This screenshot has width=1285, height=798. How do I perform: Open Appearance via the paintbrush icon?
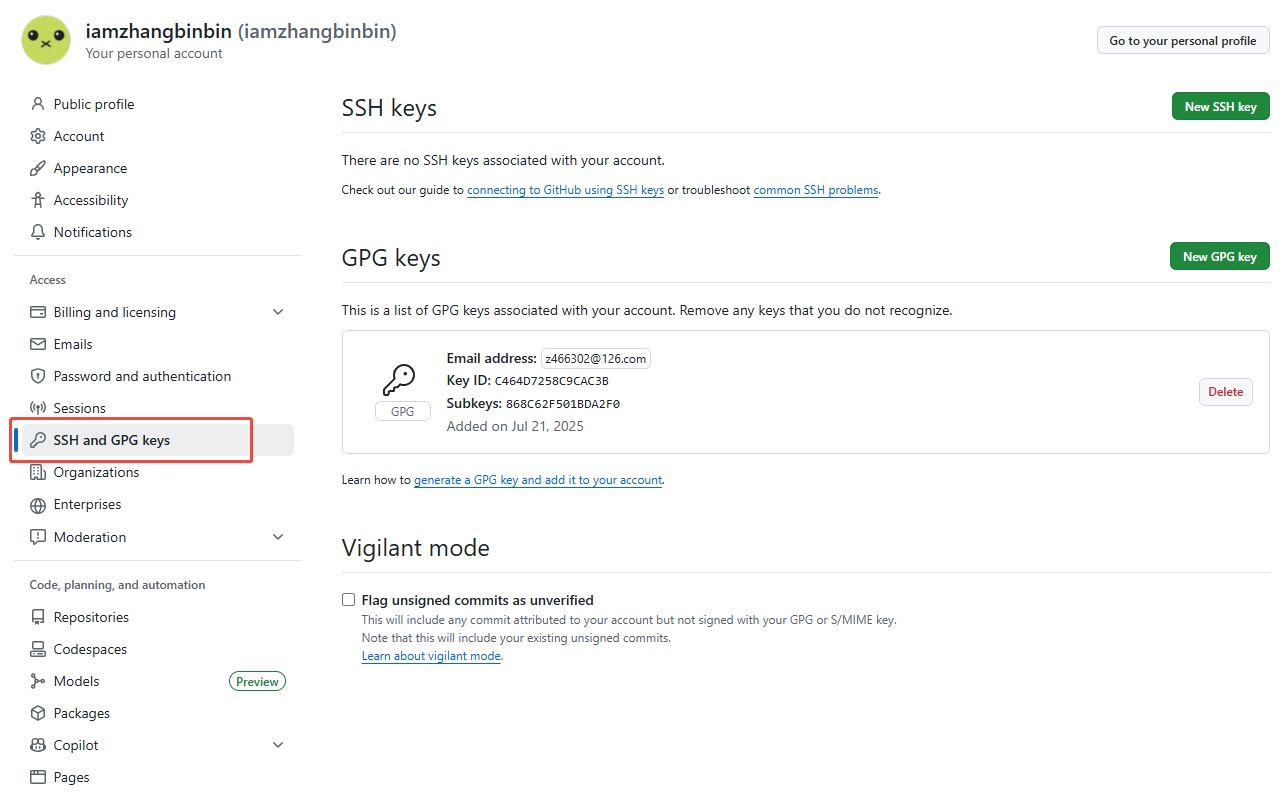coord(37,167)
